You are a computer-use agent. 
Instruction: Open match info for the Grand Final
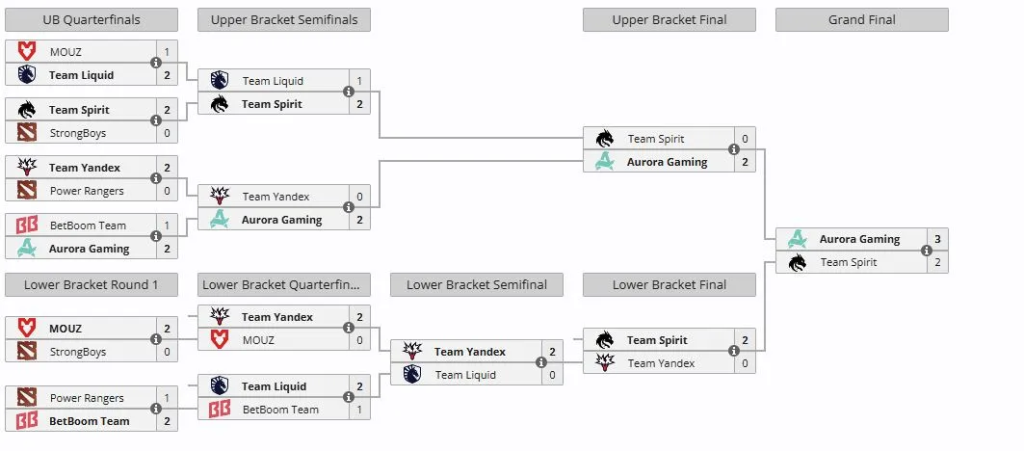tap(925, 251)
